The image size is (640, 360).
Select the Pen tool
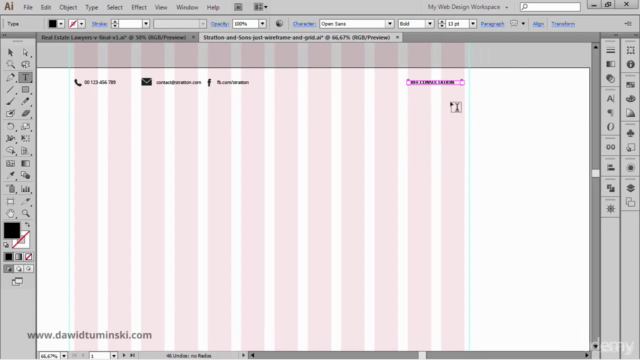point(11,77)
